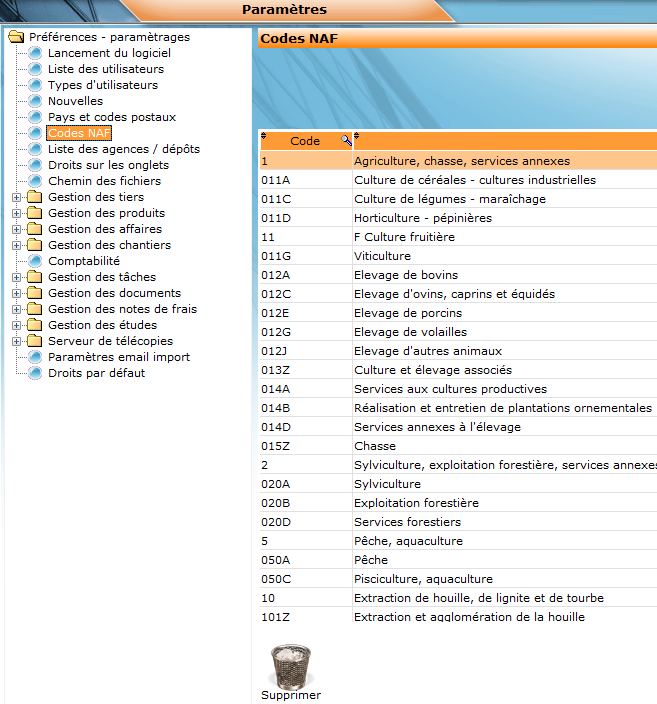Select the row with code 011A
The image size is (657, 704).
pos(458,180)
